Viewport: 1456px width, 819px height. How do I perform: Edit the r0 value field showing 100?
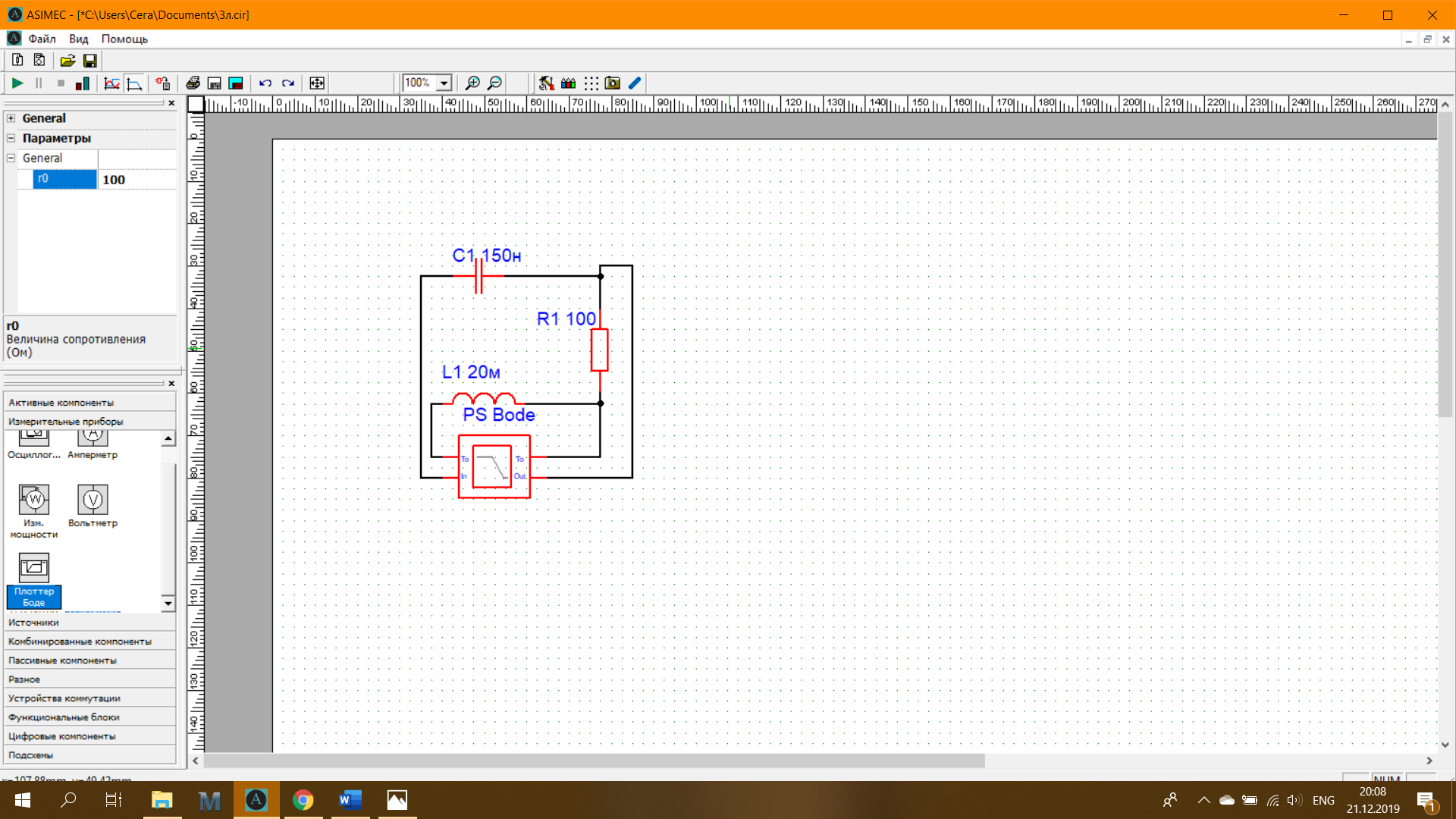coord(137,180)
